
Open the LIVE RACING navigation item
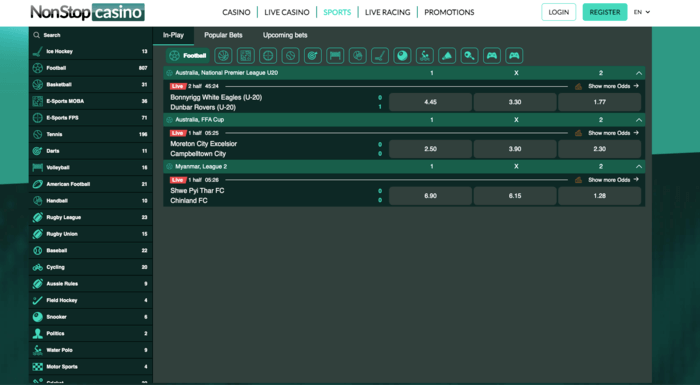coord(388,13)
